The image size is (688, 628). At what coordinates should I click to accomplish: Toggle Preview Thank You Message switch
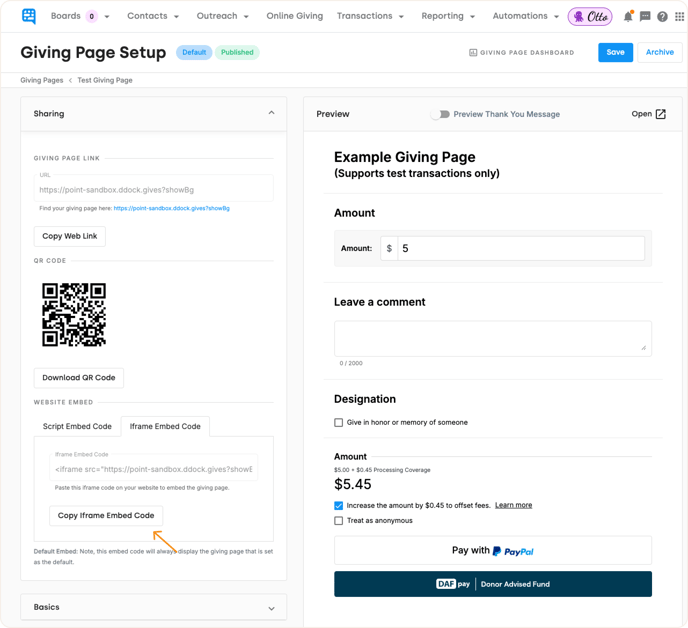point(440,114)
